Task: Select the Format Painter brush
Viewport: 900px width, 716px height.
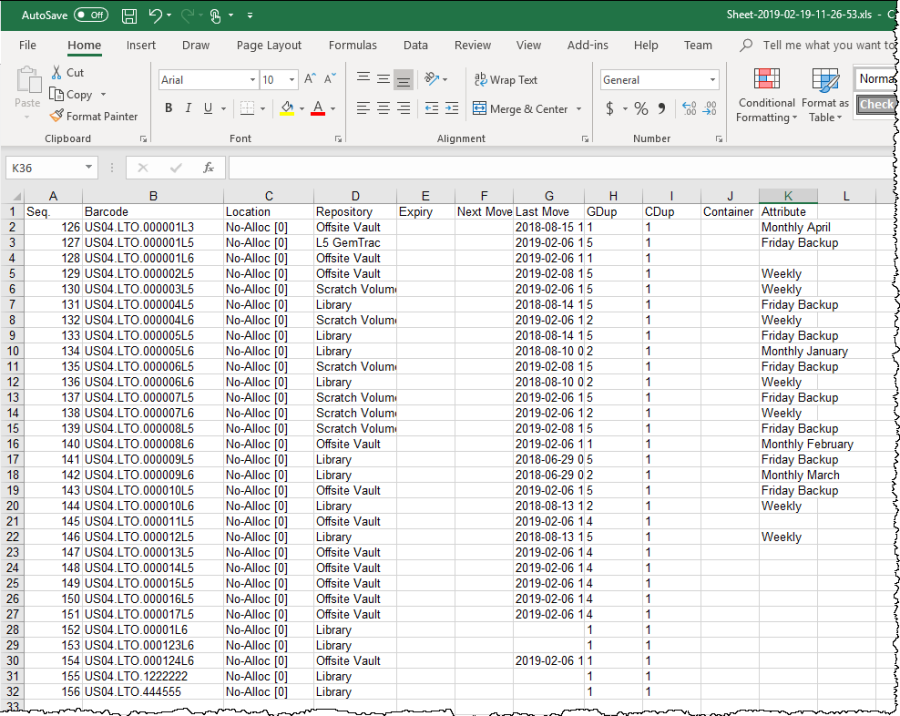Action: (x=56, y=116)
